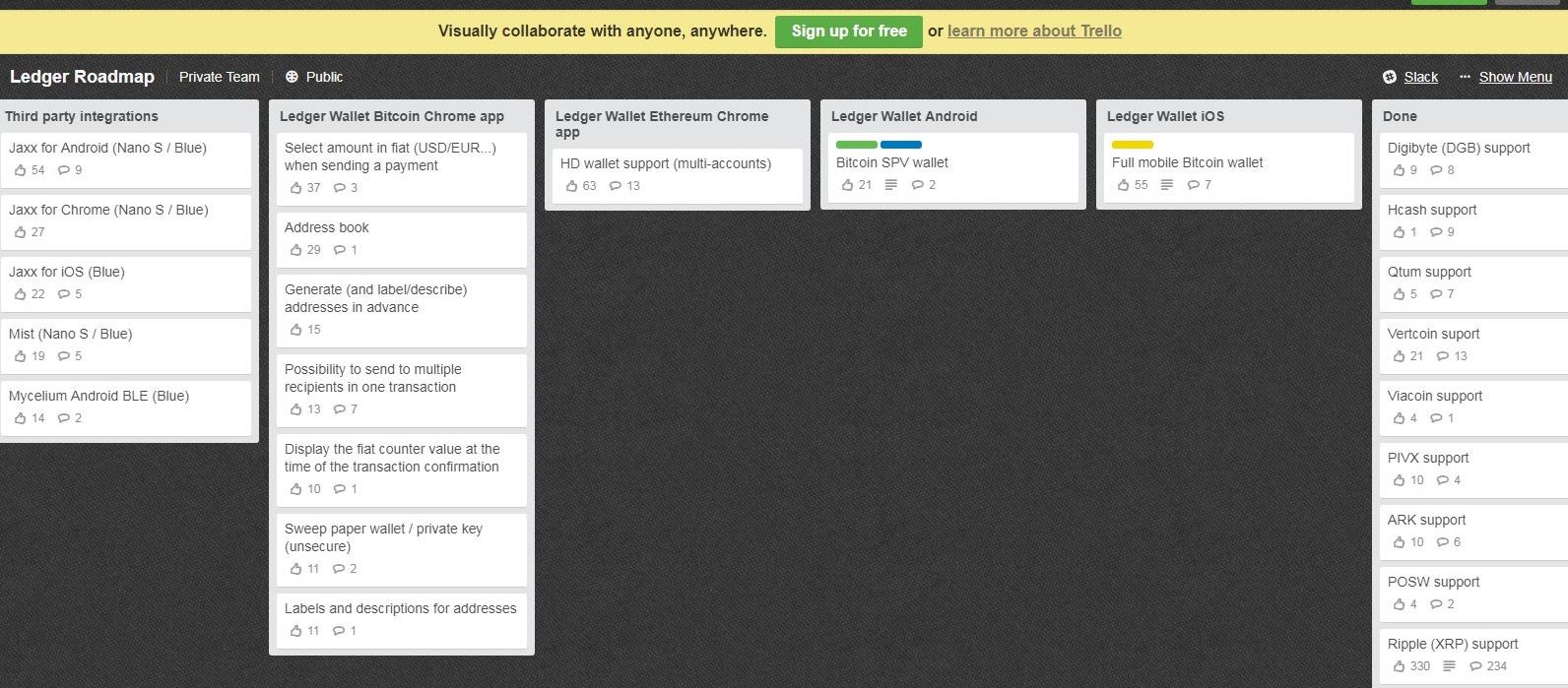
Task: Open Bitcoin SPV wallet card
Action: (x=953, y=167)
